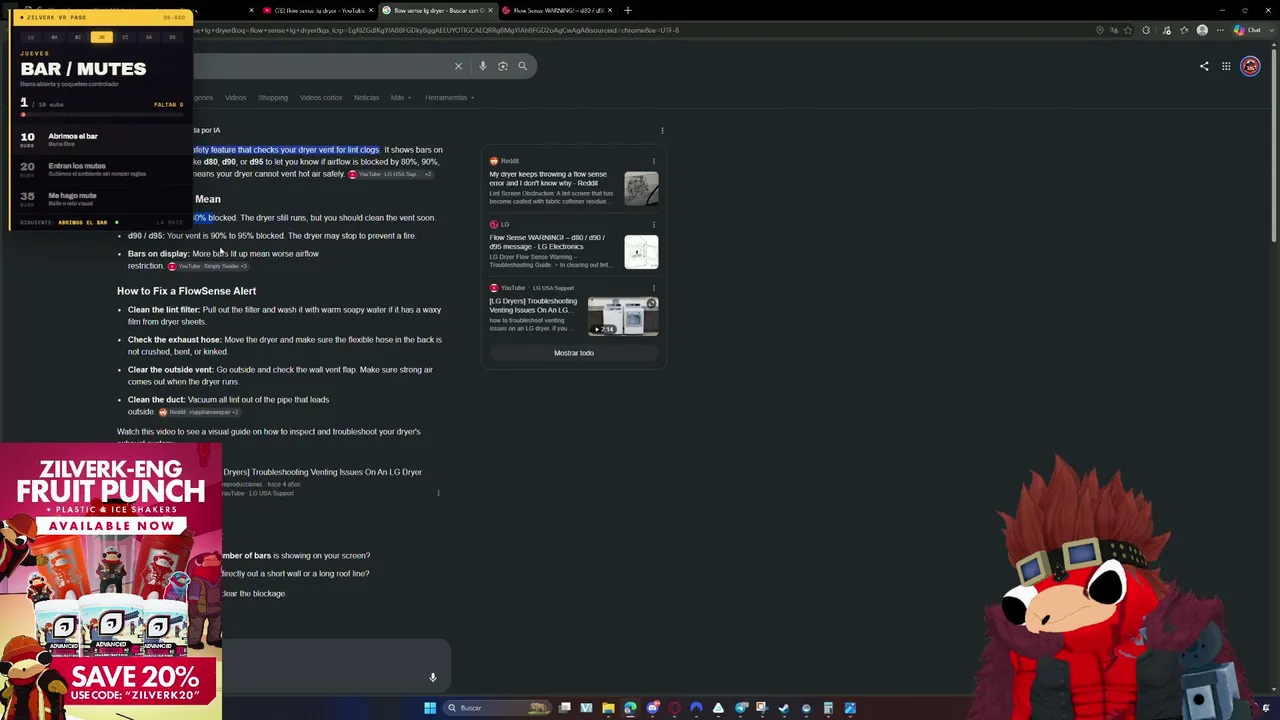Open Microsoft Edge from the taskbar
This screenshot has height=720, width=1280.
(630, 708)
